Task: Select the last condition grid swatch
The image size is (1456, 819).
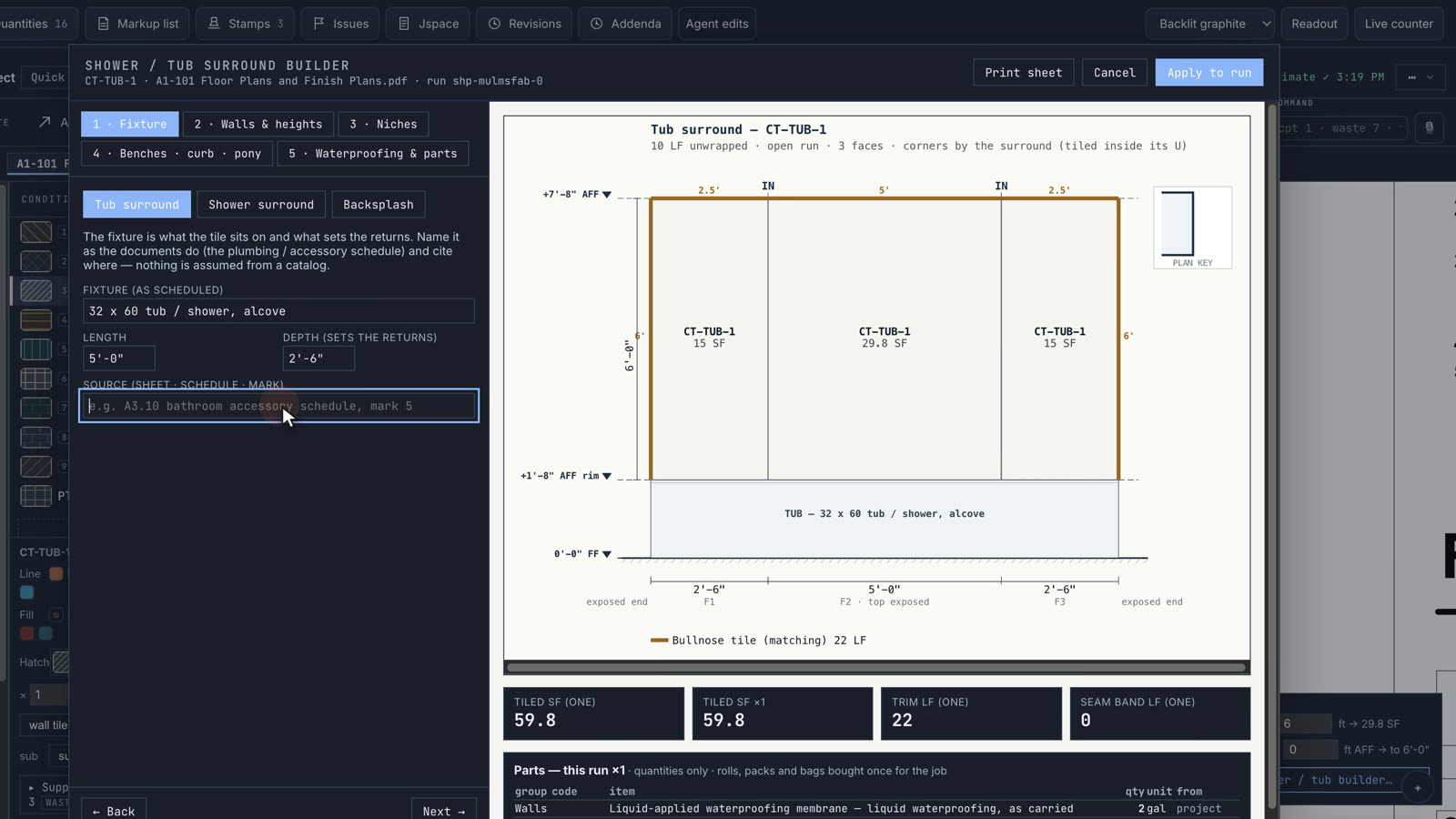Action: pos(35,496)
